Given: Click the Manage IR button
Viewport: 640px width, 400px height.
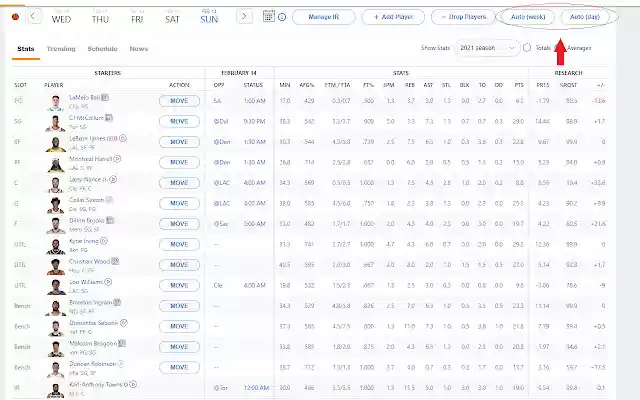Looking at the screenshot, I should pyautogui.click(x=324, y=17).
